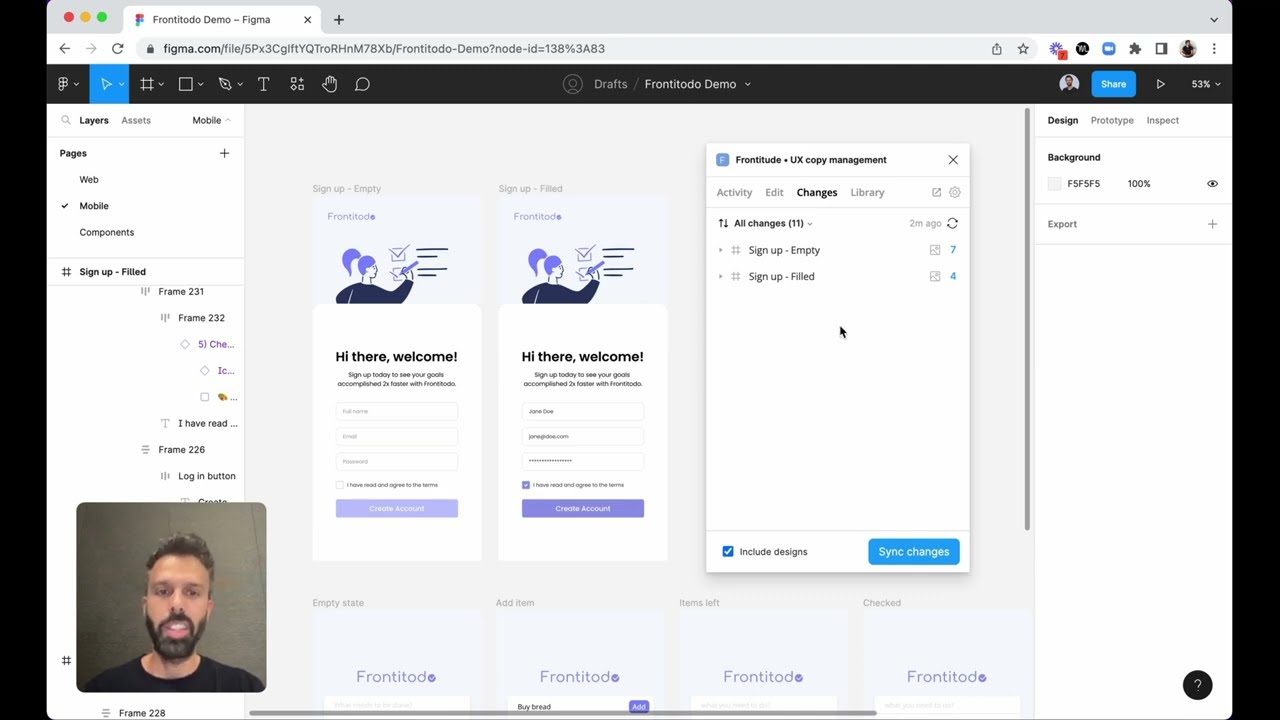Viewport: 1280px width, 720px height.
Task: Select the Web page
Action: 89,179
